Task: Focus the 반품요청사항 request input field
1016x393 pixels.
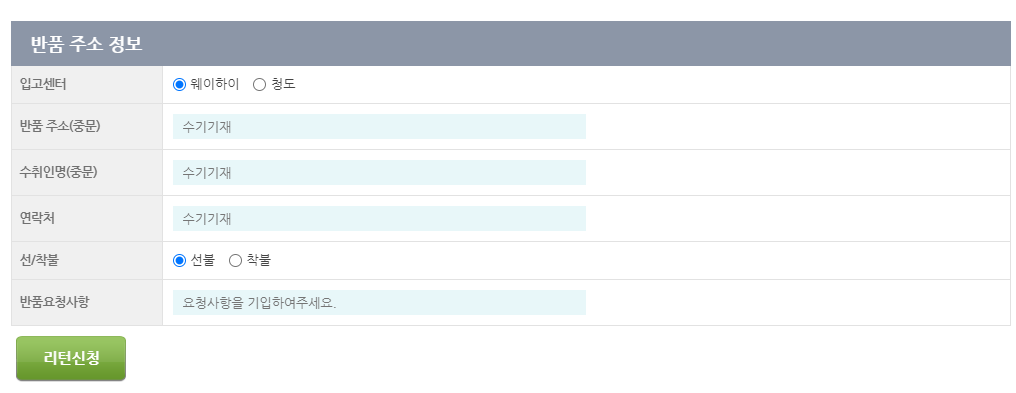Action: (x=379, y=303)
